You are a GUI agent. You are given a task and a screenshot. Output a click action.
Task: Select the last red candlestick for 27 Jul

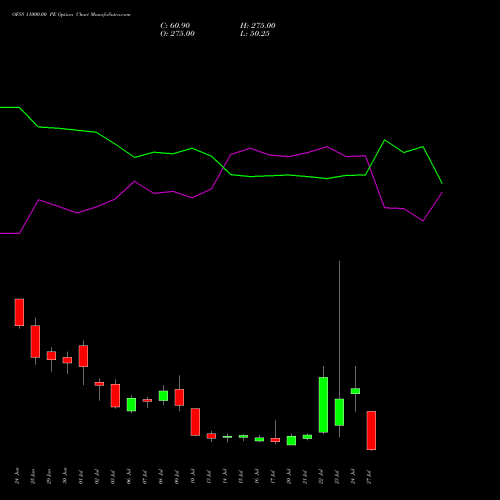point(371,430)
